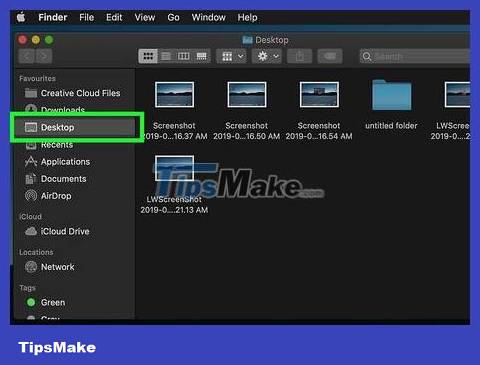Open the gear action menu dropdown

(x=267, y=56)
